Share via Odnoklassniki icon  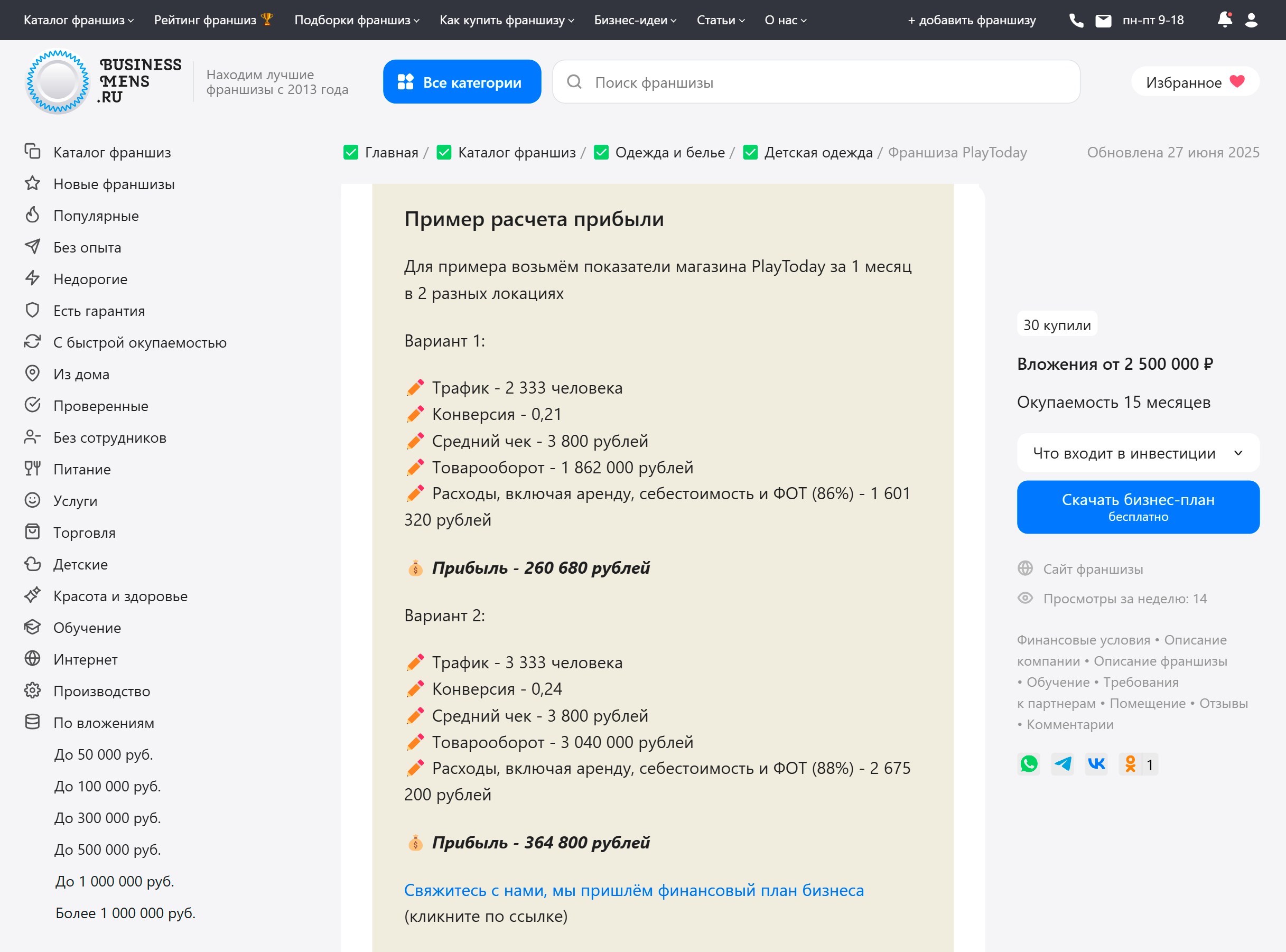click(1131, 764)
